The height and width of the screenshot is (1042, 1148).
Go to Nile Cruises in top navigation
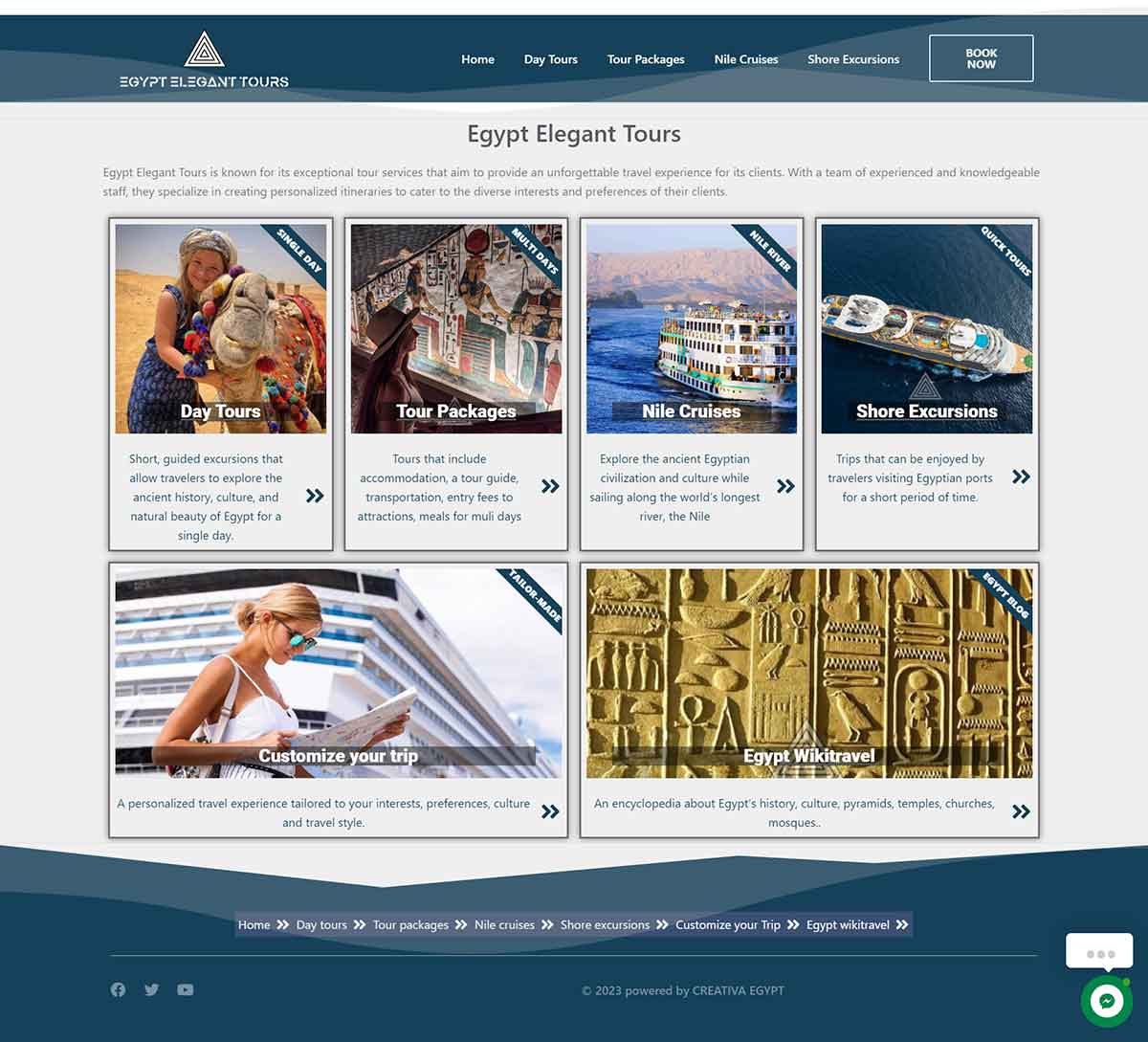click(x=745, y=59)
